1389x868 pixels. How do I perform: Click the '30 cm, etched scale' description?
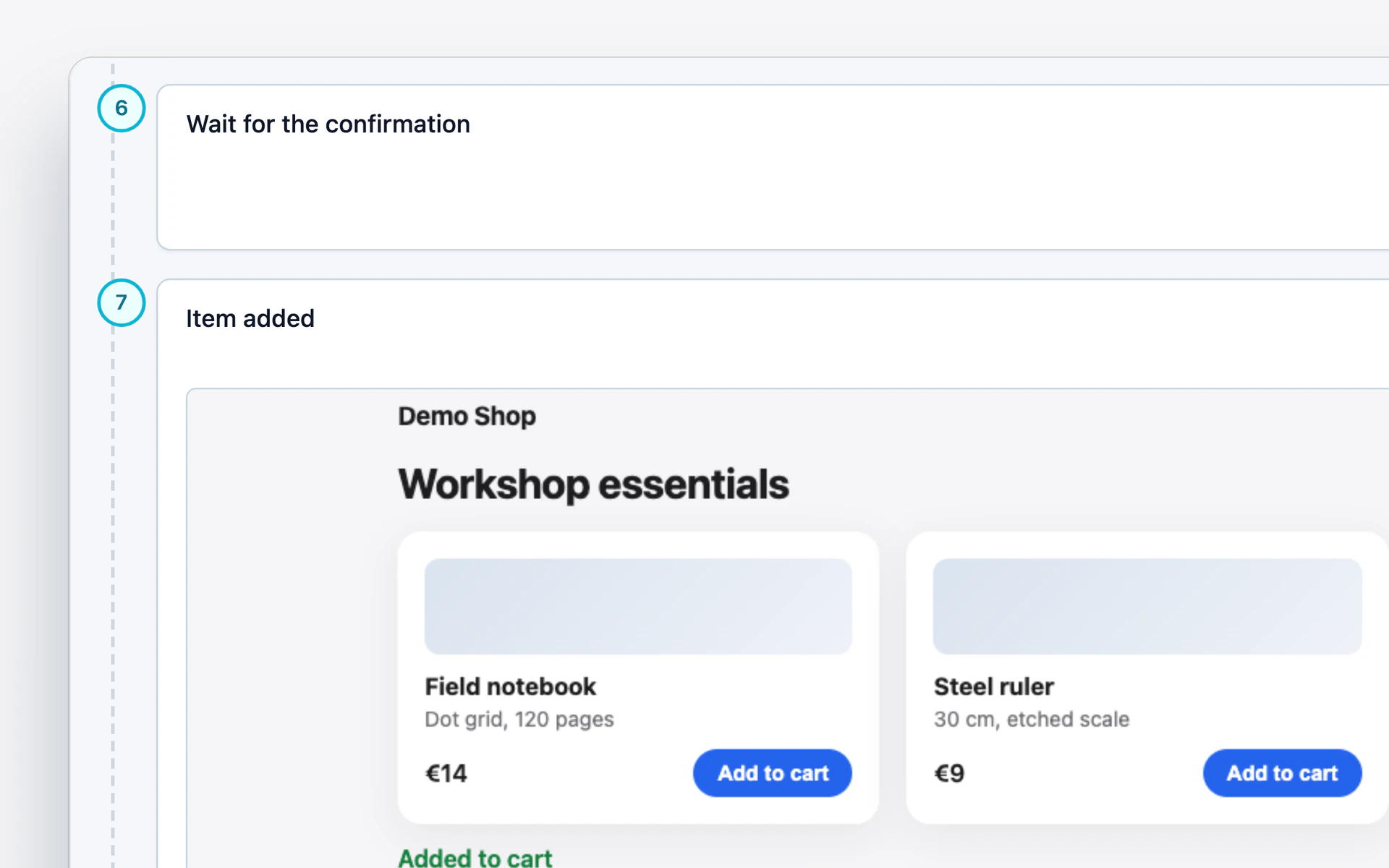tap(1031, 720)
